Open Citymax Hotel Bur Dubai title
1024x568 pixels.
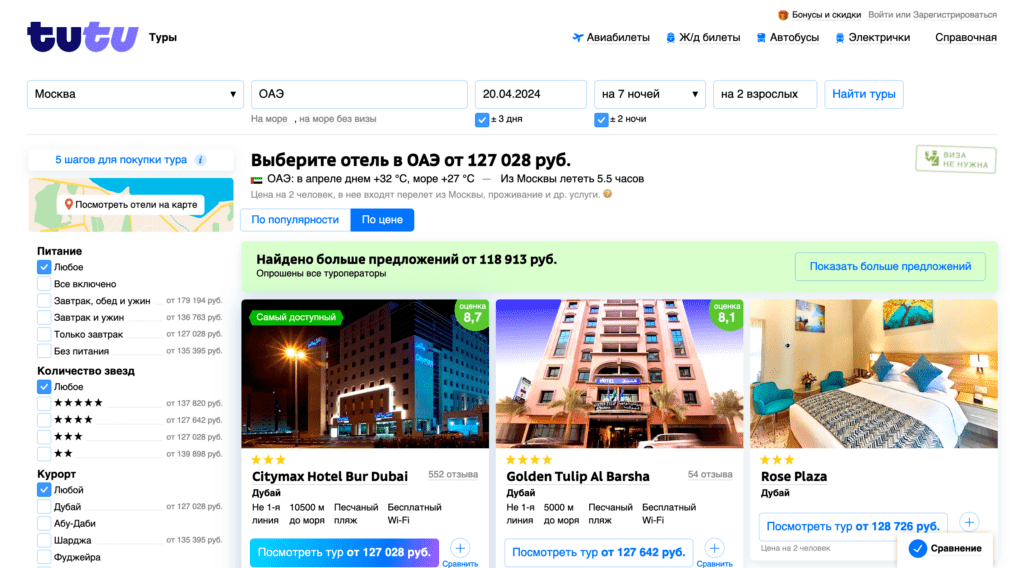point(330,477)
